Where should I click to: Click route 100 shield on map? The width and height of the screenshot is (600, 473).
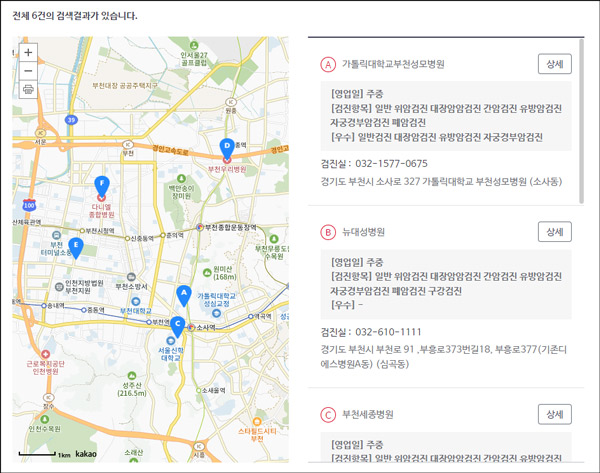(29, 205)
